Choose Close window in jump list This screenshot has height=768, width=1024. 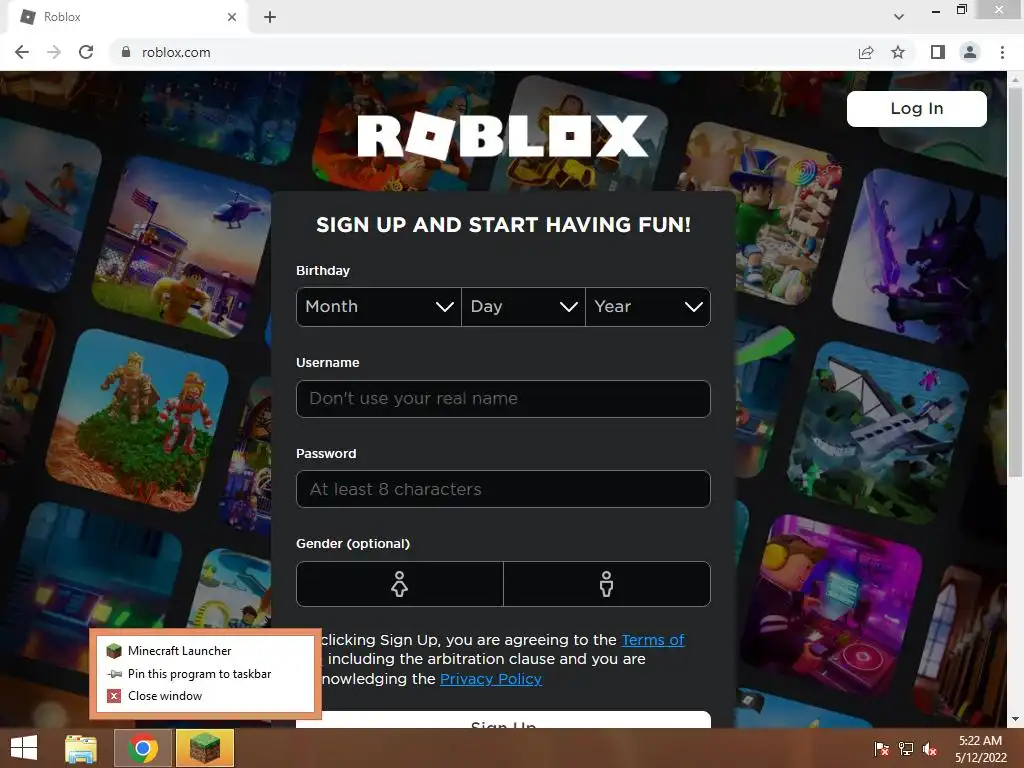205,696
